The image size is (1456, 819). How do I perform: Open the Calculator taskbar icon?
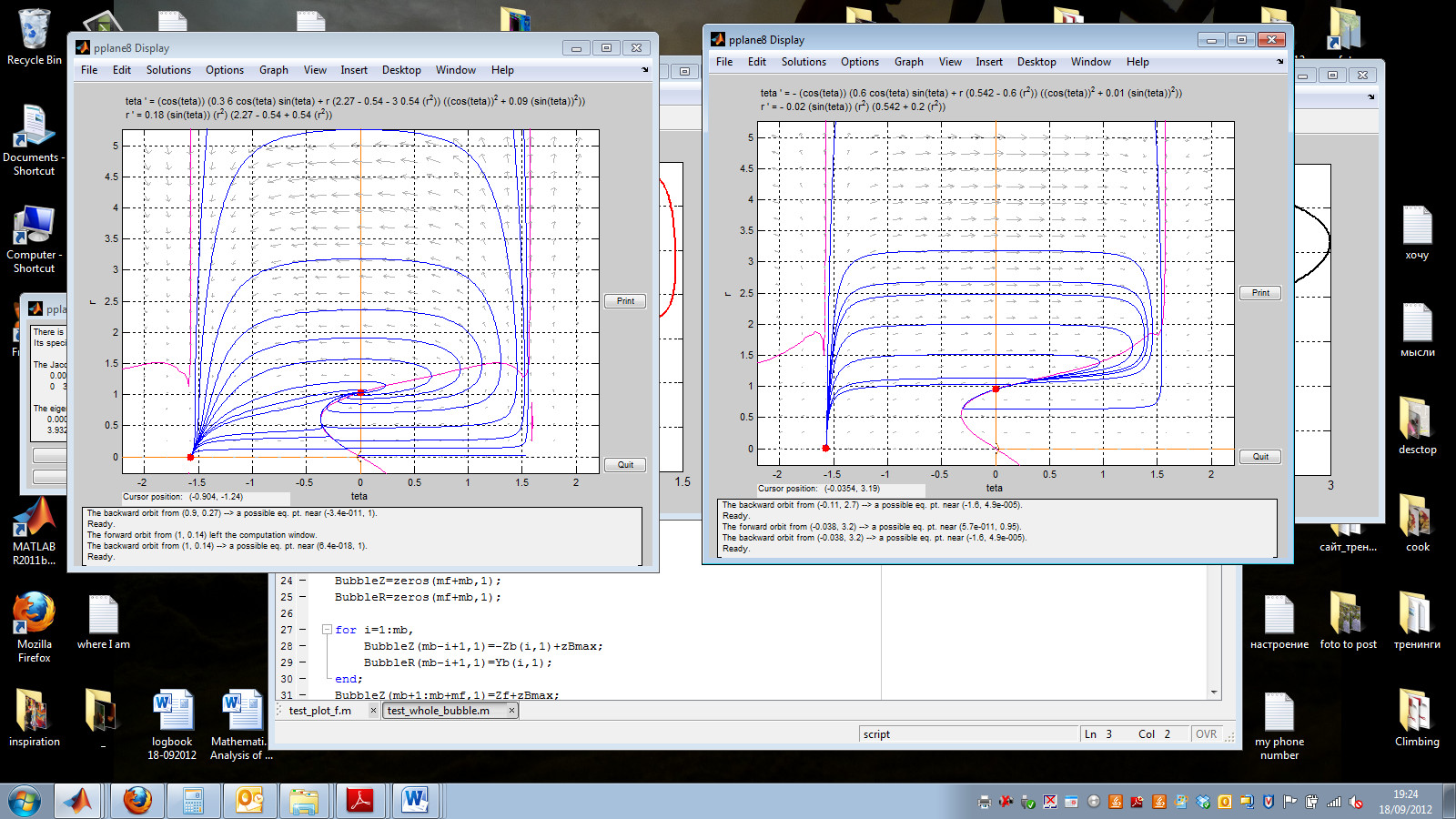pyautogui.click(x=193, y=801)
